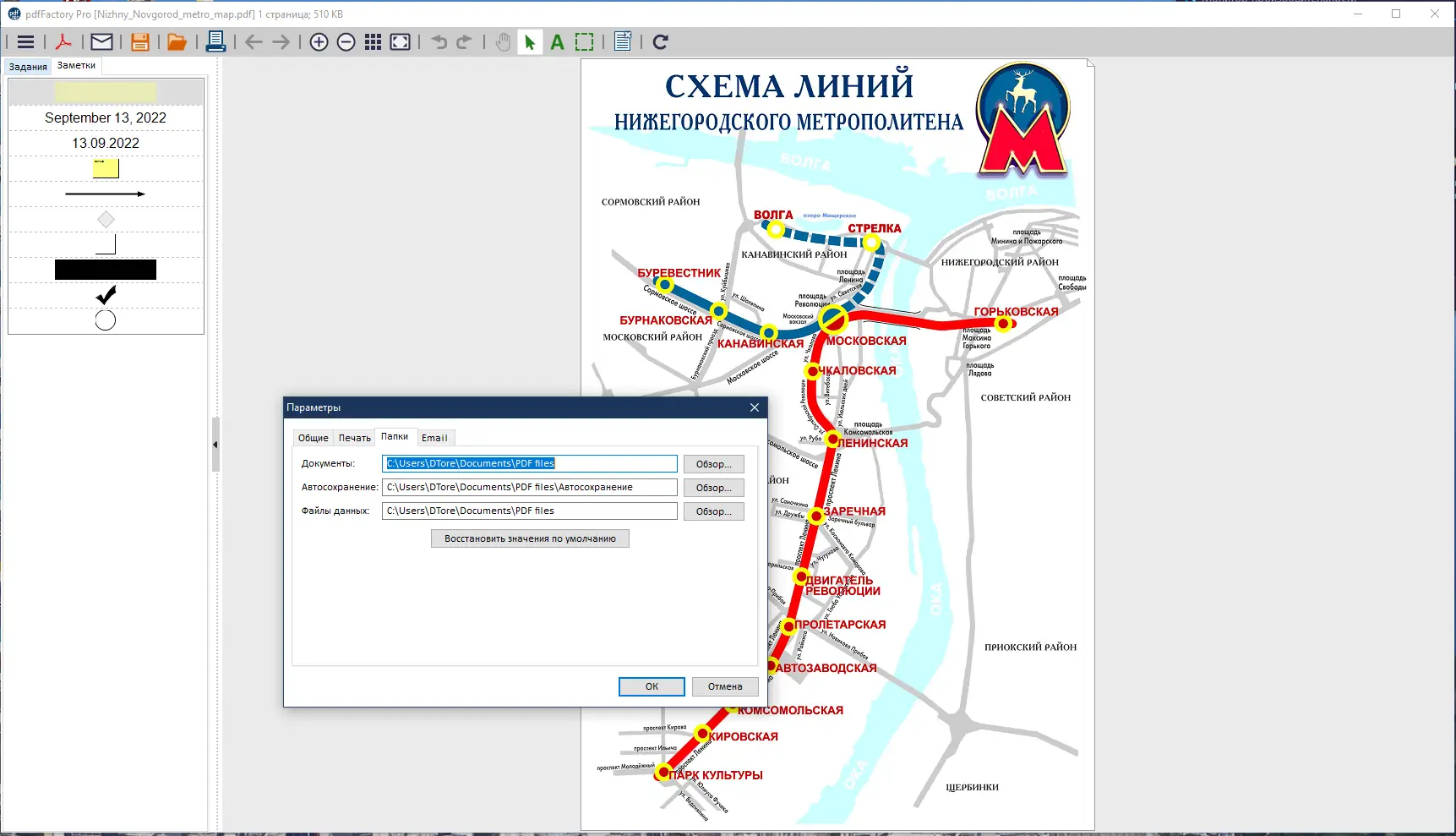Click the СХЕМА ЛИНИЙ map title
1456x836 pixels.
(x=789, y=85)
